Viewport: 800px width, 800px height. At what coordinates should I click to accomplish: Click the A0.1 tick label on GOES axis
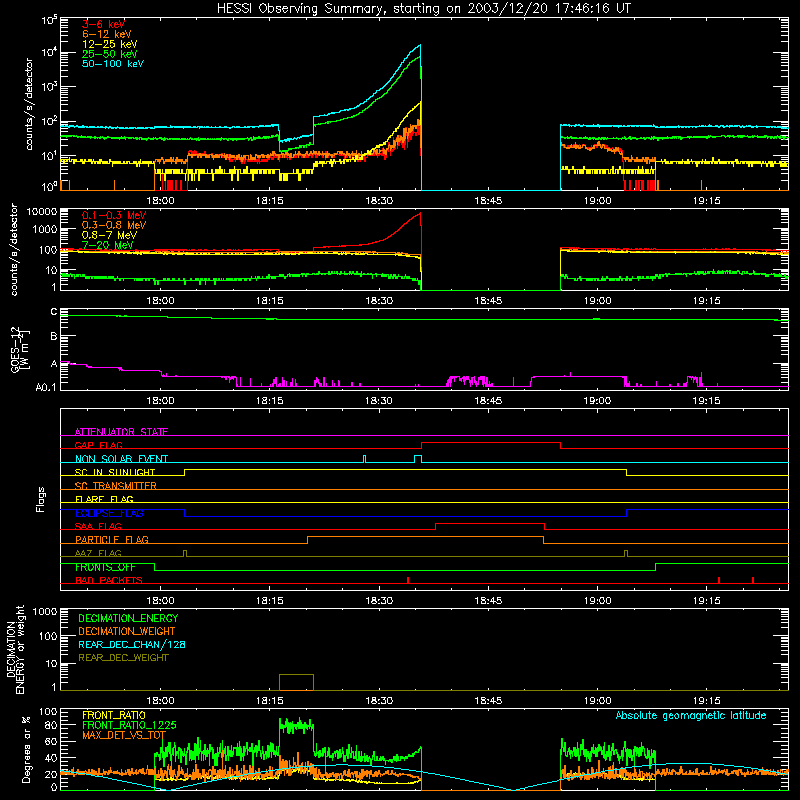coord(46,388)
